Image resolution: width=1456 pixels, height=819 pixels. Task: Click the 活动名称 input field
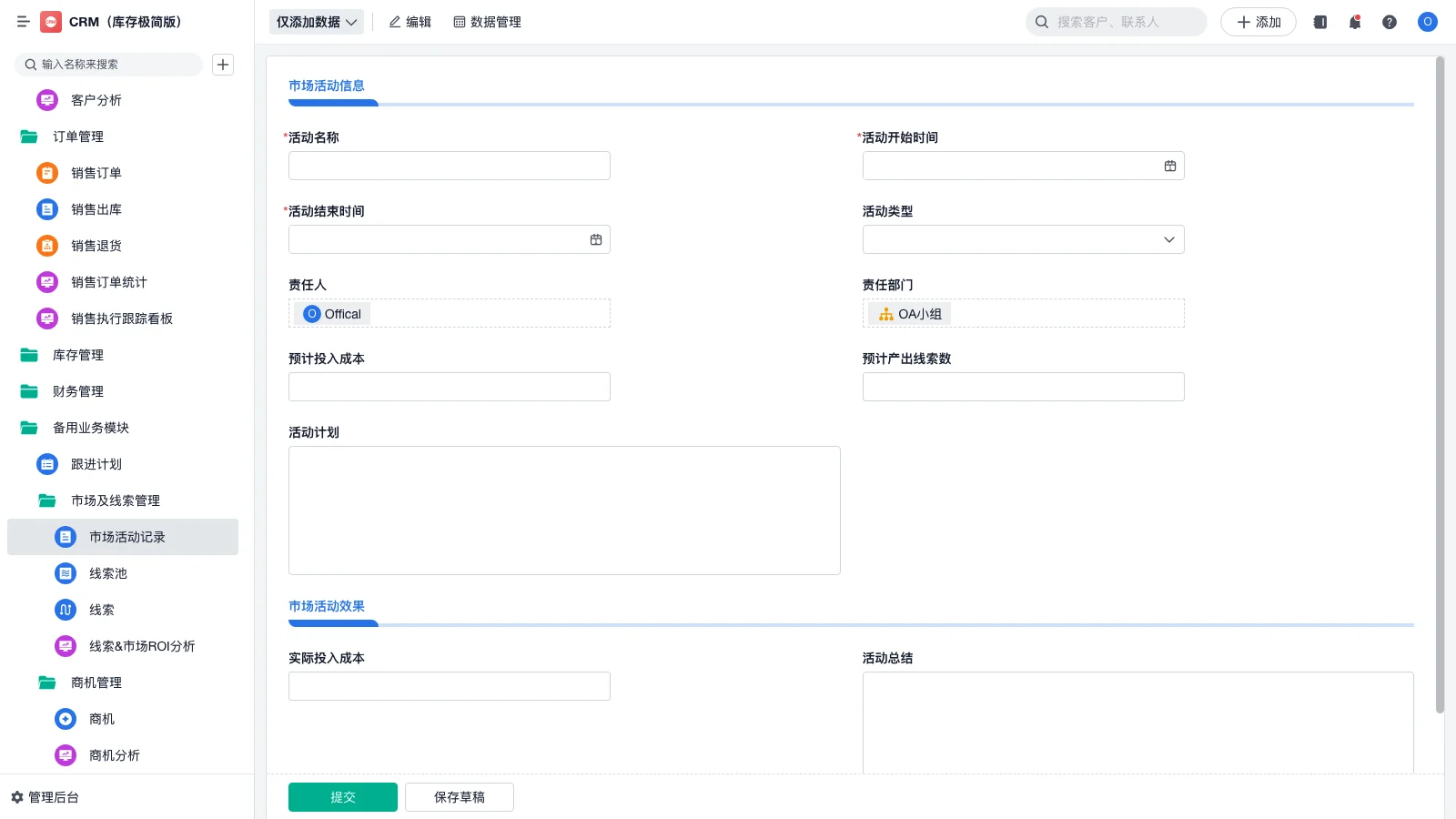coord(450,166)
